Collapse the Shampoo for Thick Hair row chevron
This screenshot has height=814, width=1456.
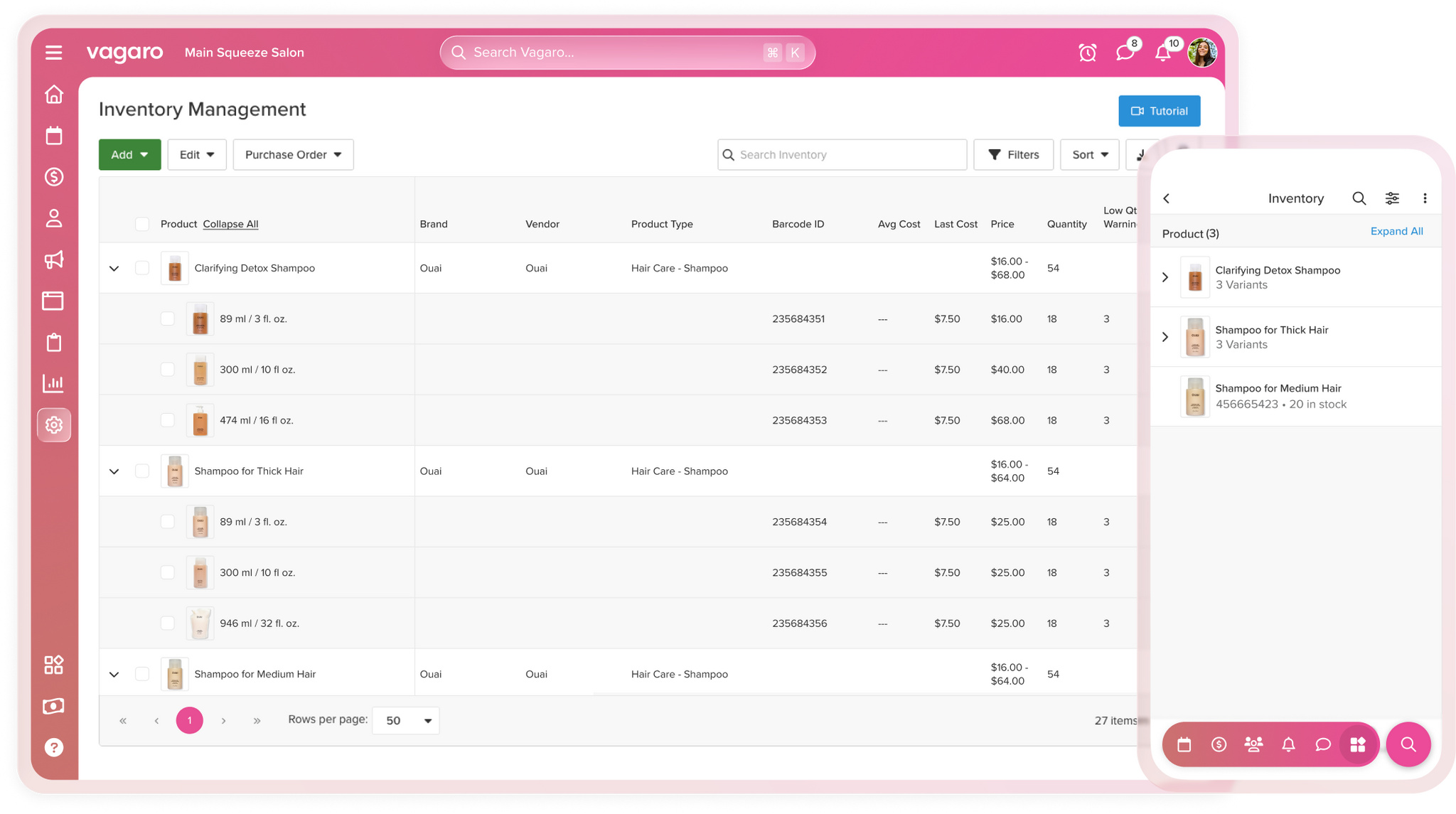(114, 471)
